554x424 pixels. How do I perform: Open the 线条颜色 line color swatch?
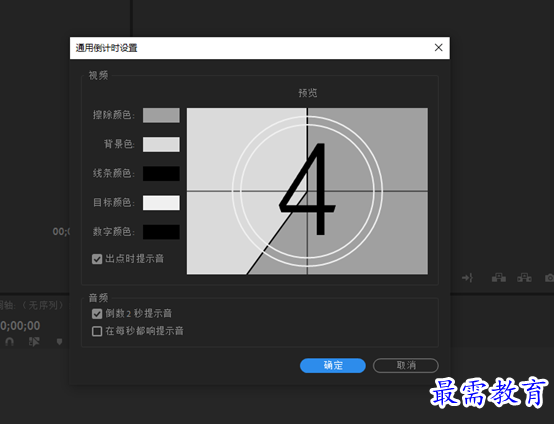pos(161,173)
